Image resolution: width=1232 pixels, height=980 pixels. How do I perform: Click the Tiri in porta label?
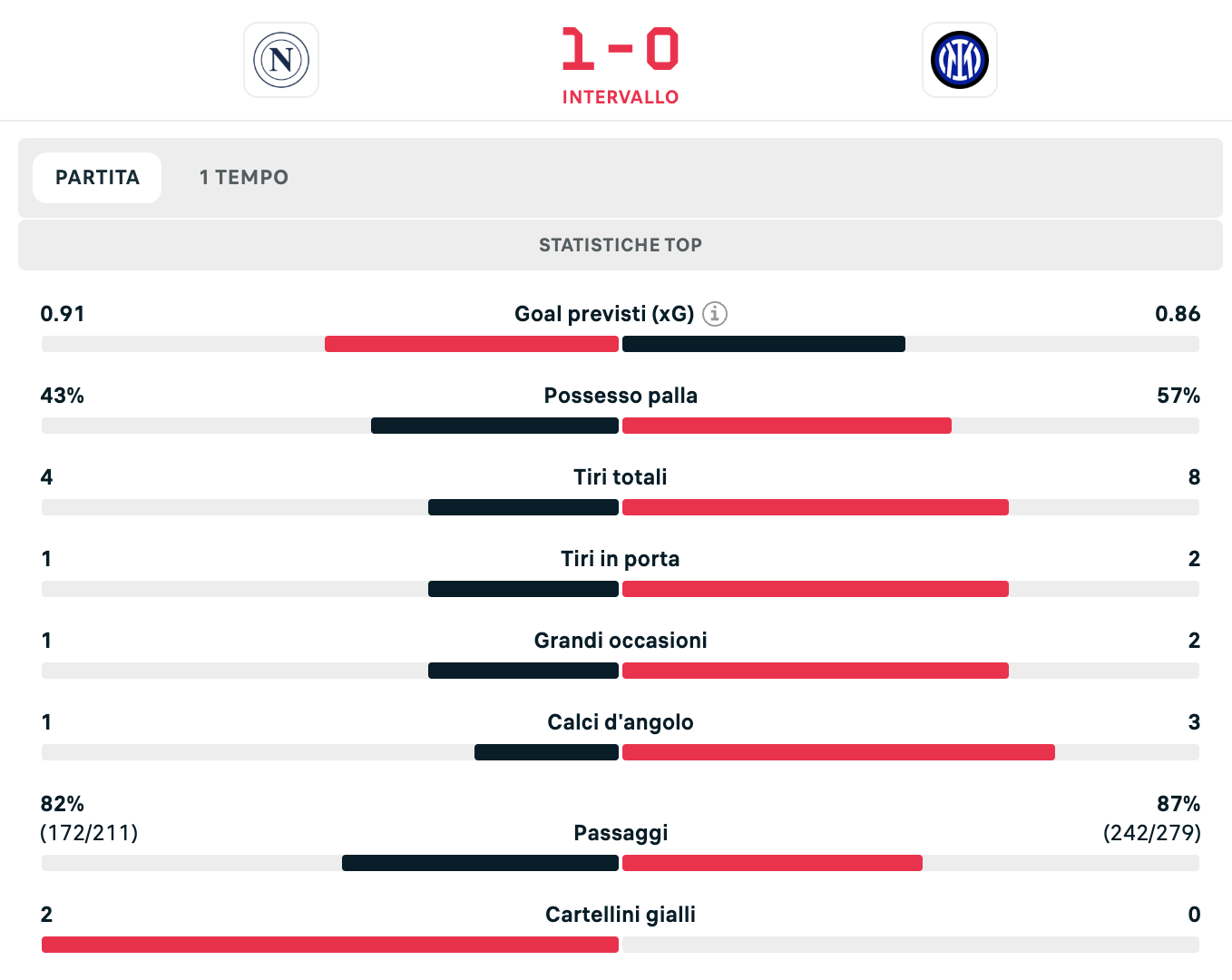point(621,559)
